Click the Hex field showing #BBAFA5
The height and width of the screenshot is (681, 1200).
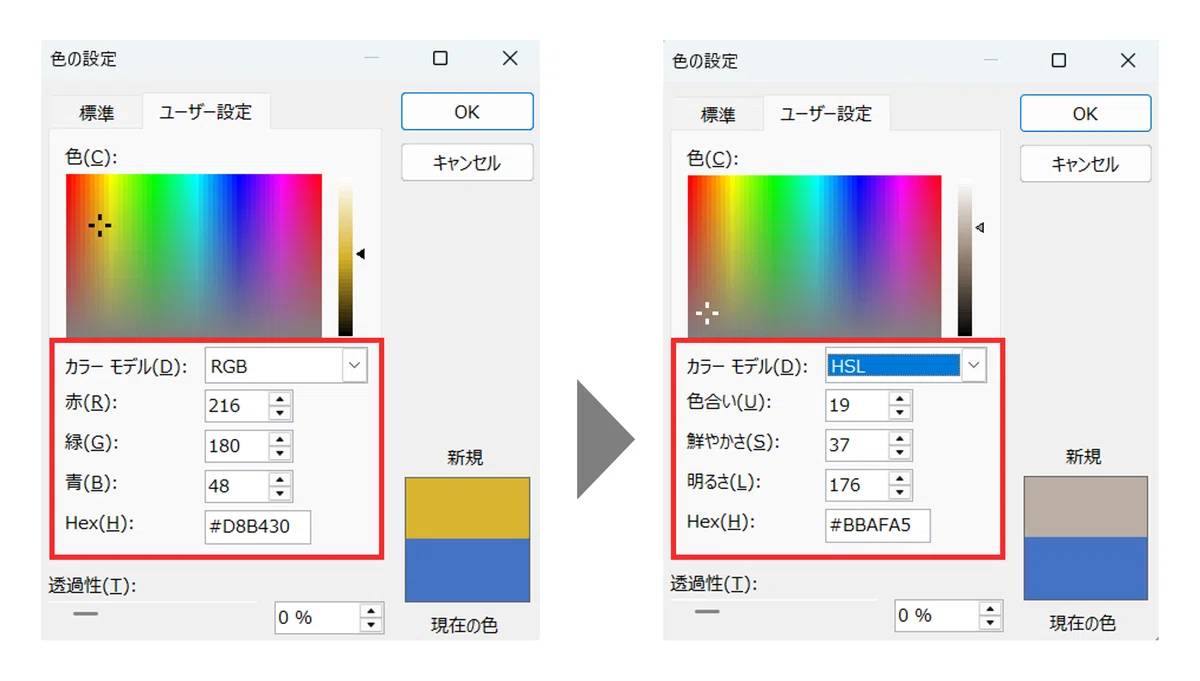coord(878,526)
